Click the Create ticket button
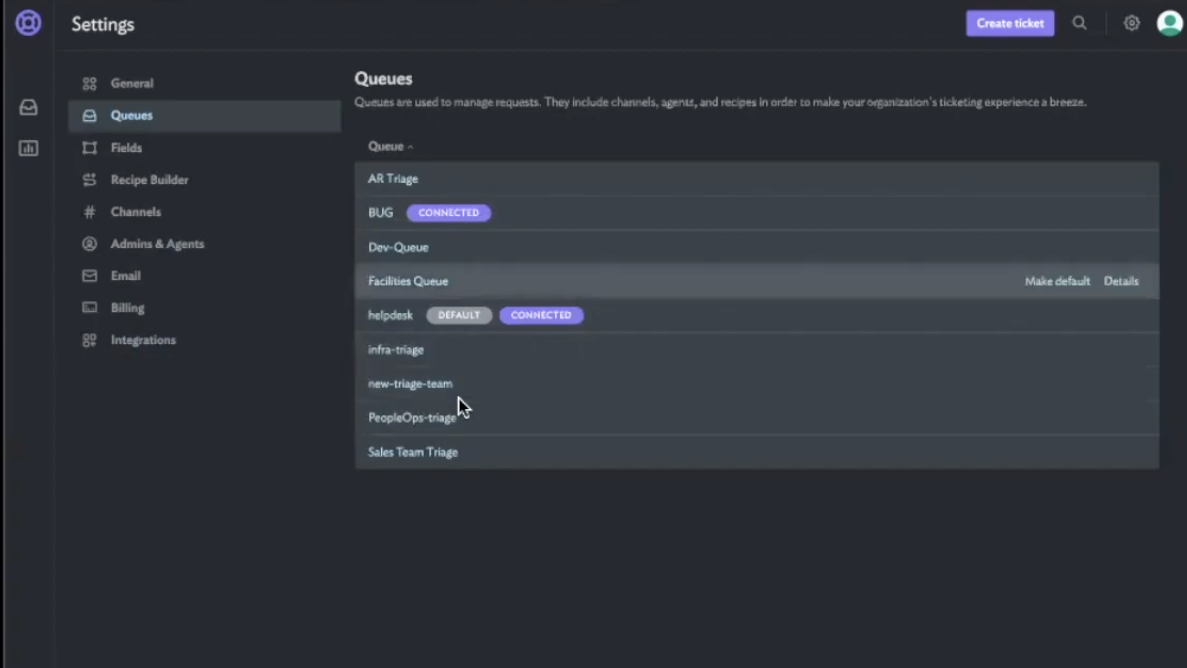This screenshot has height=668, width=1187. [x=1009, y=23]
